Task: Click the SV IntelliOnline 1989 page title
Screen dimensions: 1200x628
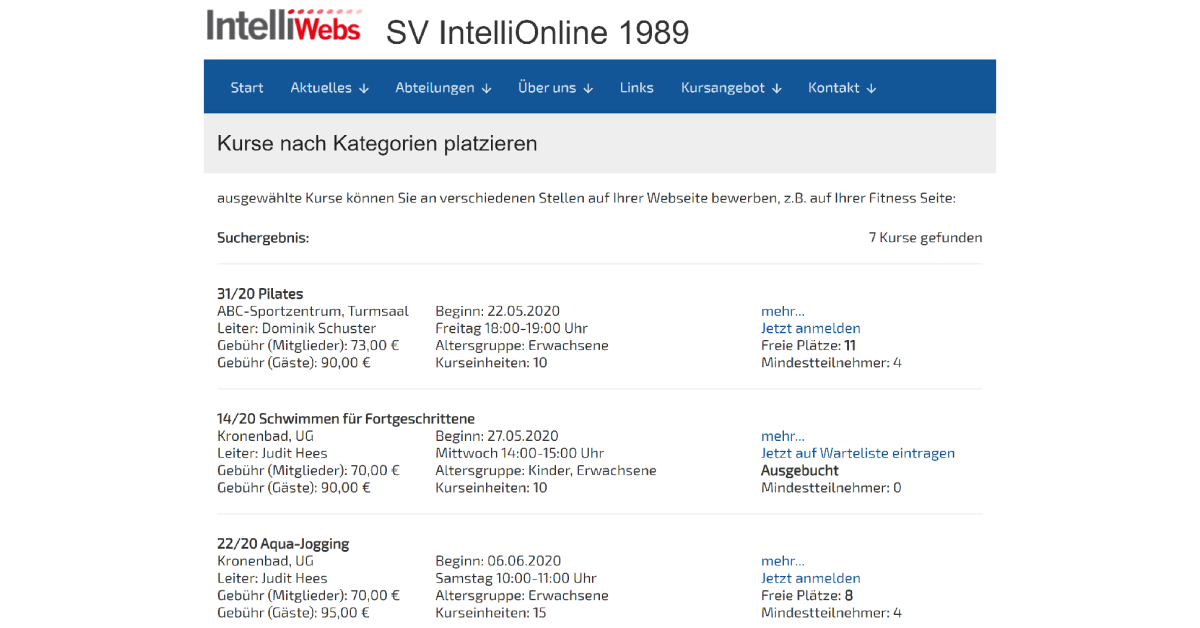Action: (x=537, y=32)
